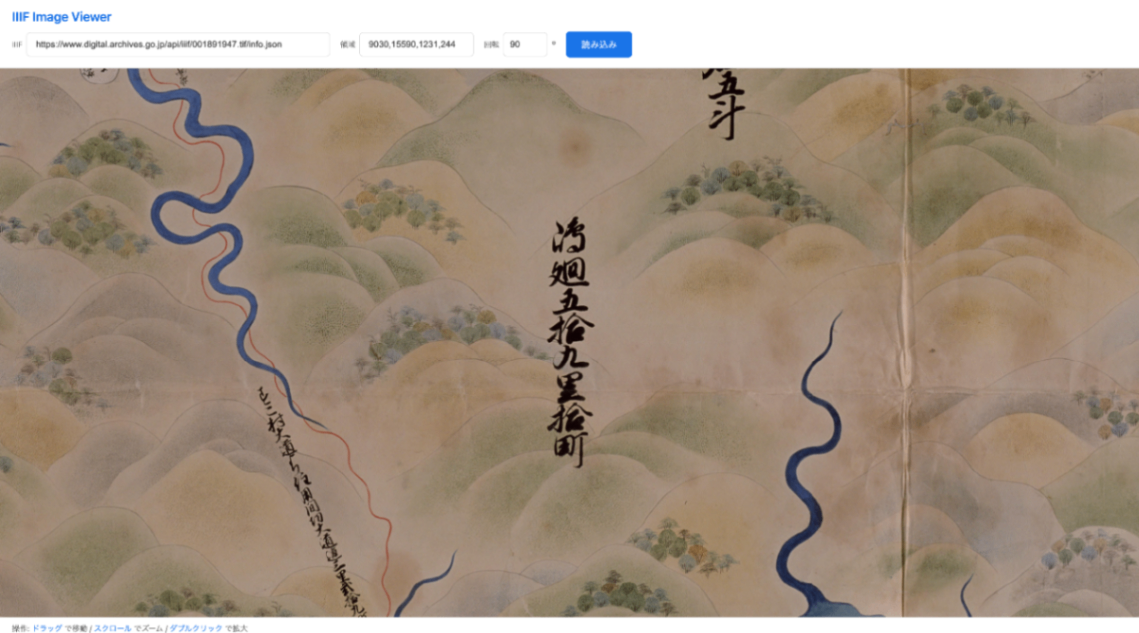The image size is (1139, 633).
Task: Select the rotation value field showing 90
Action: (524, 44)
